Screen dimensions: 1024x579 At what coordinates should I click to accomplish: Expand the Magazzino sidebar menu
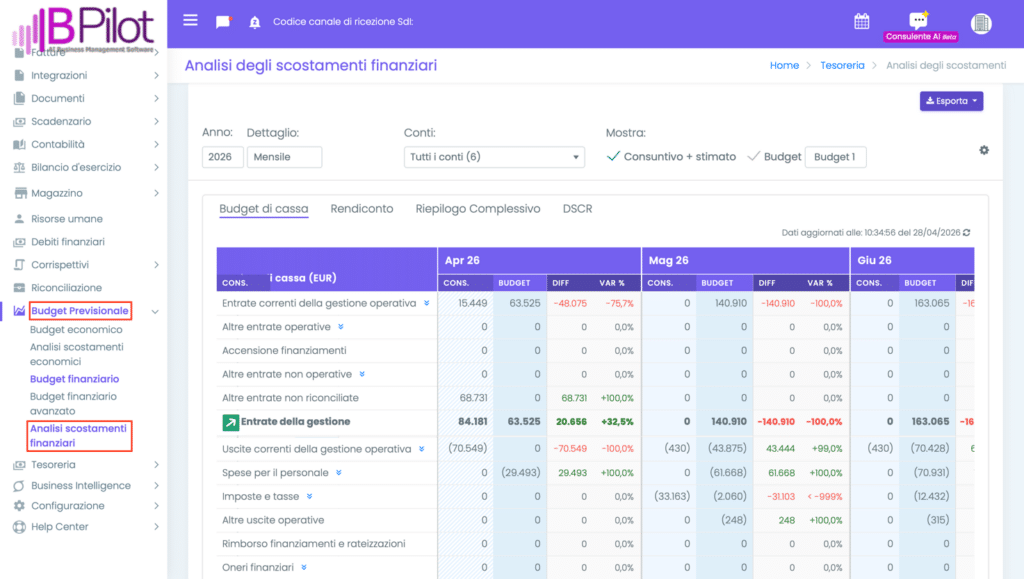click(56, 193)
